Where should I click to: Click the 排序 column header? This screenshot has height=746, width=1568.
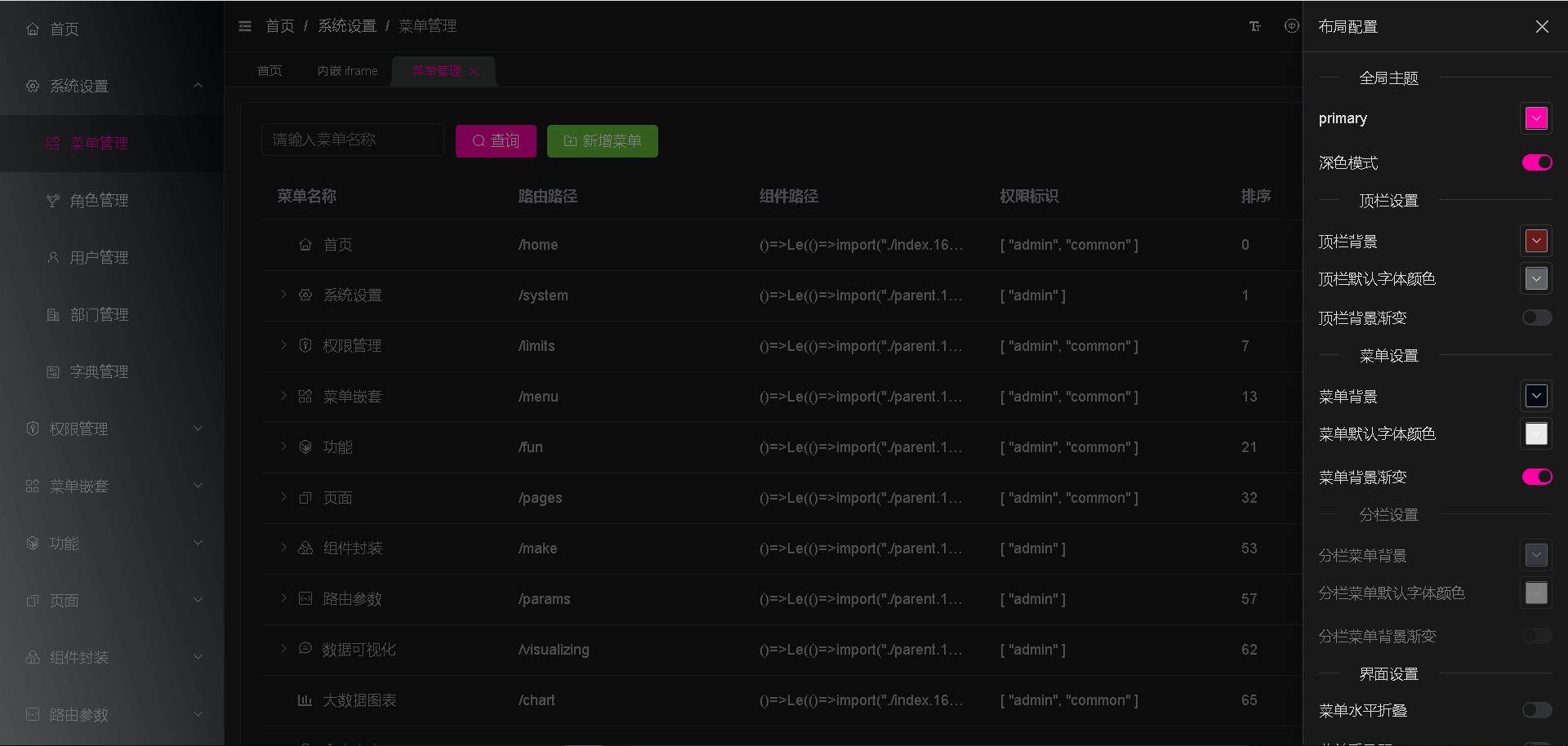[1255, 196]
